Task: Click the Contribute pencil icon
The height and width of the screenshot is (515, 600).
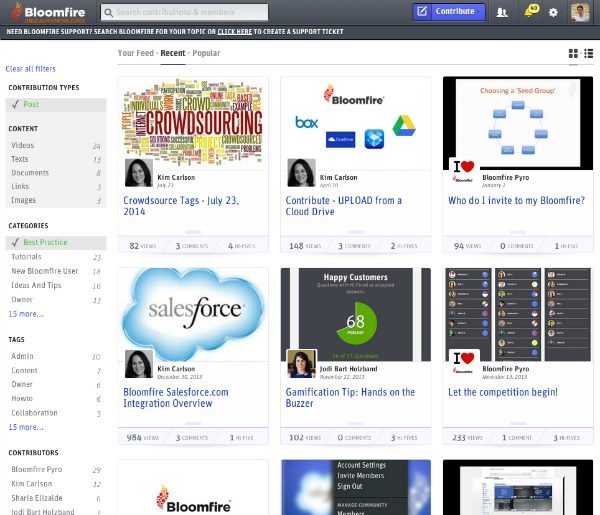Action: click(x=422, y=11)
